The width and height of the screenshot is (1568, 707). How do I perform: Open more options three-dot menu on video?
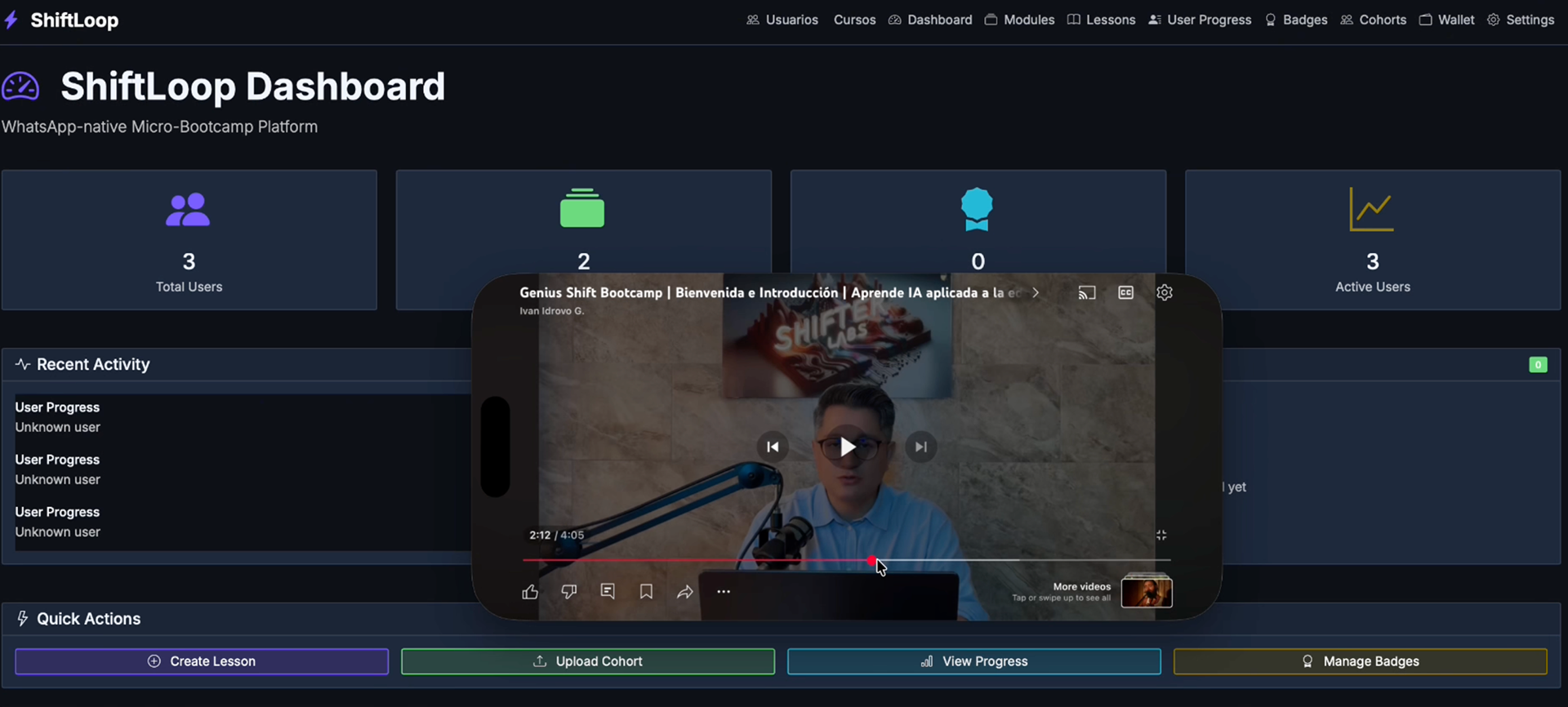click(x=724, y=592)
